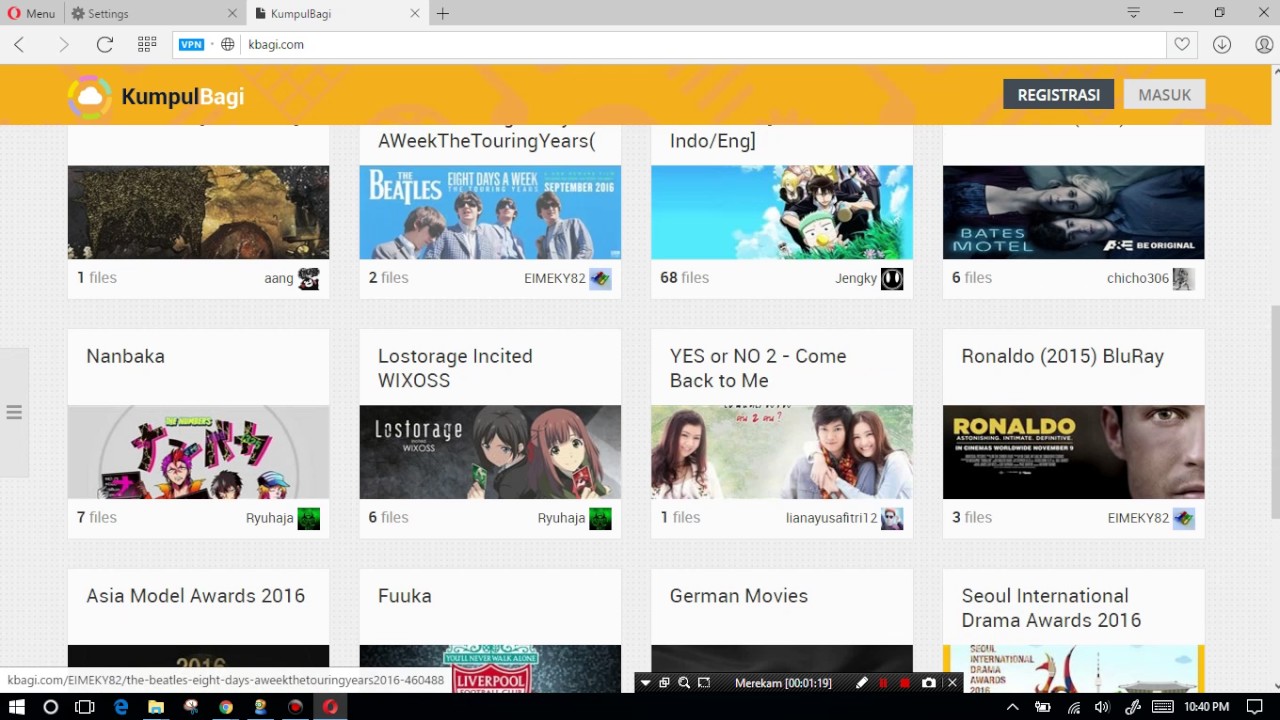Close the recorder toolbar
1280x720 pixels.
click(x=952, y=683)
